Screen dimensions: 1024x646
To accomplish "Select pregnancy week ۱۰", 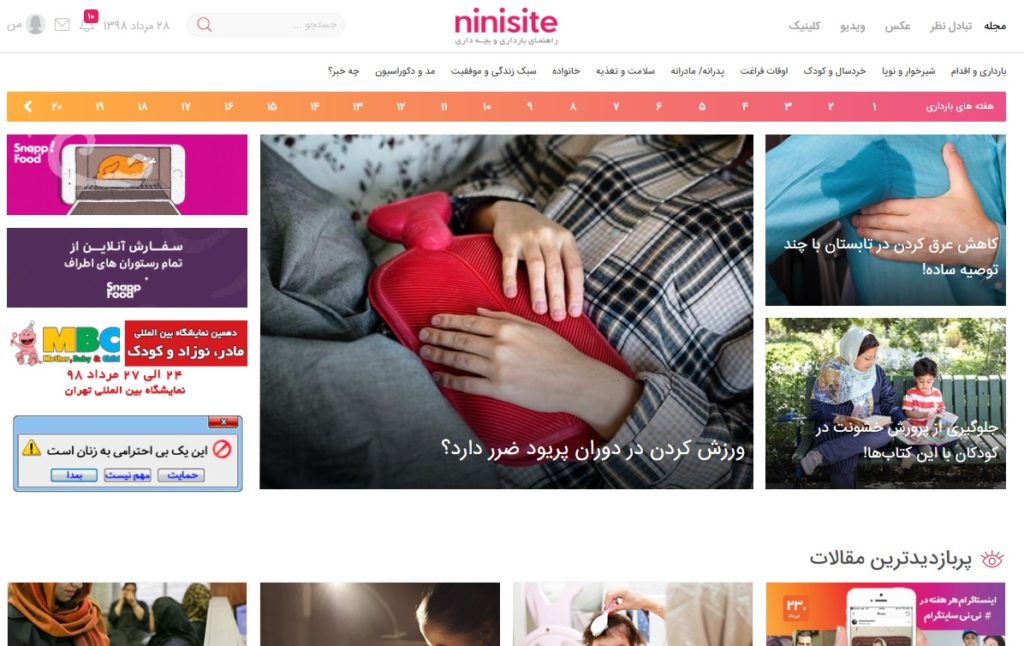I will point(487,106).
